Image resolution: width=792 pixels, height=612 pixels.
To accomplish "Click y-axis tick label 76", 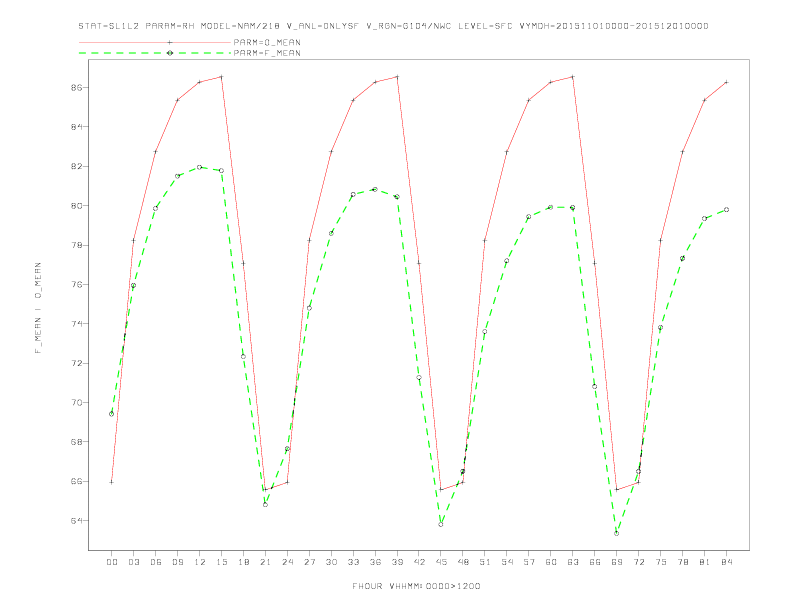I will pyautogui.click(x=75, y=284).
